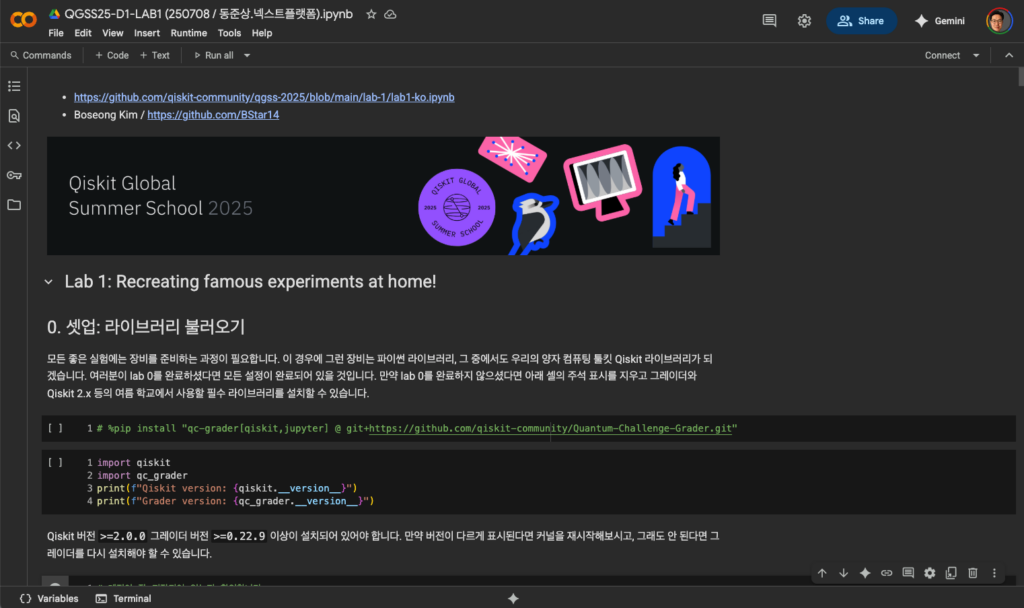Click Gemini spark in cell toolbar
This screenshot has height=608, width=1024.
click(x=865, y=573)
